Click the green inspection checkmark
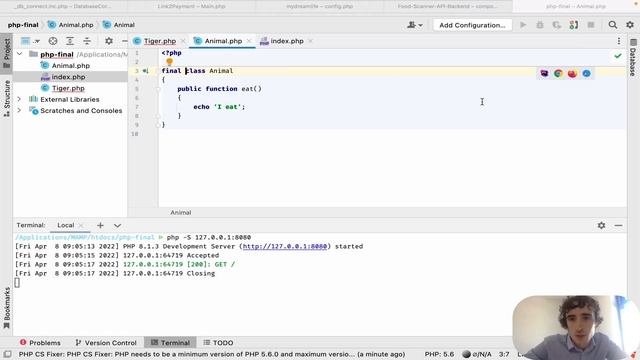Viewport: 640px width, 360px height. [x=618, y=56]
